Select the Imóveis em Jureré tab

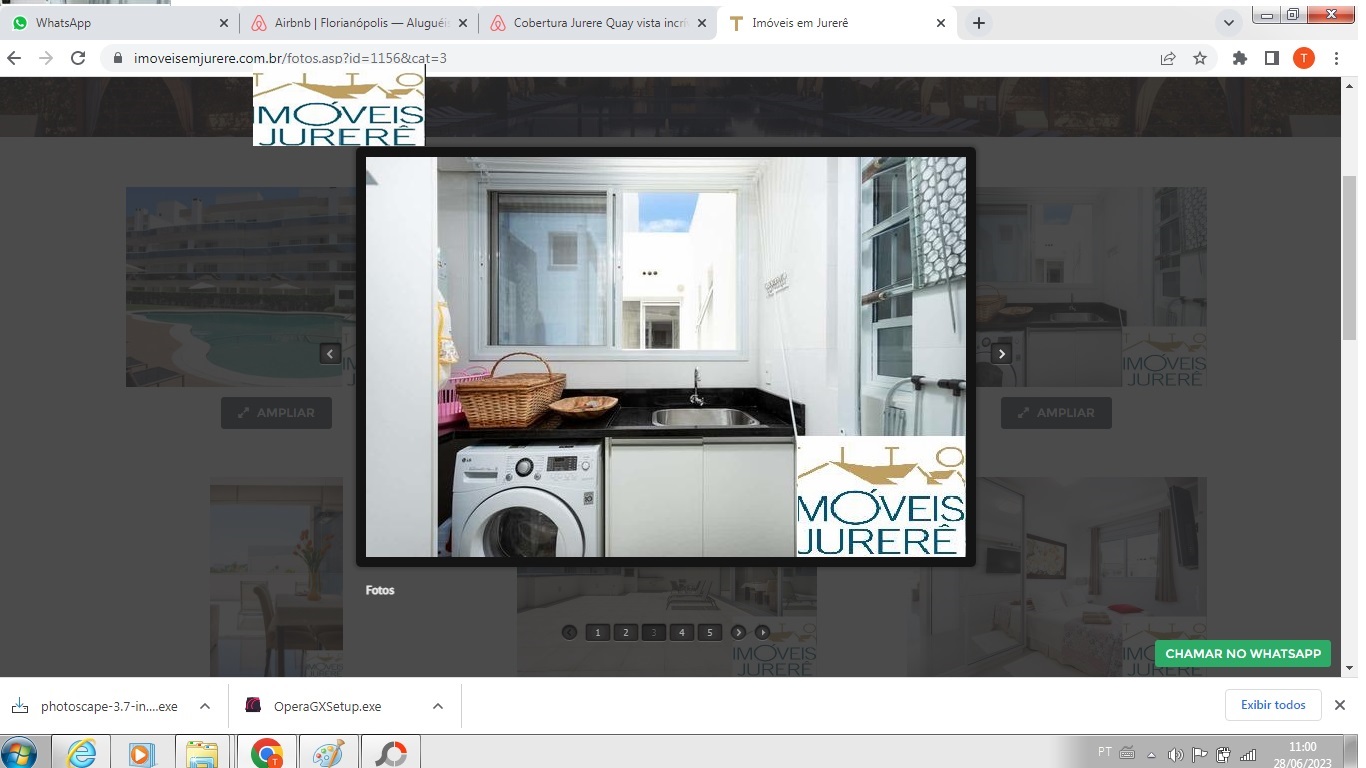click(x=837, y=23)
